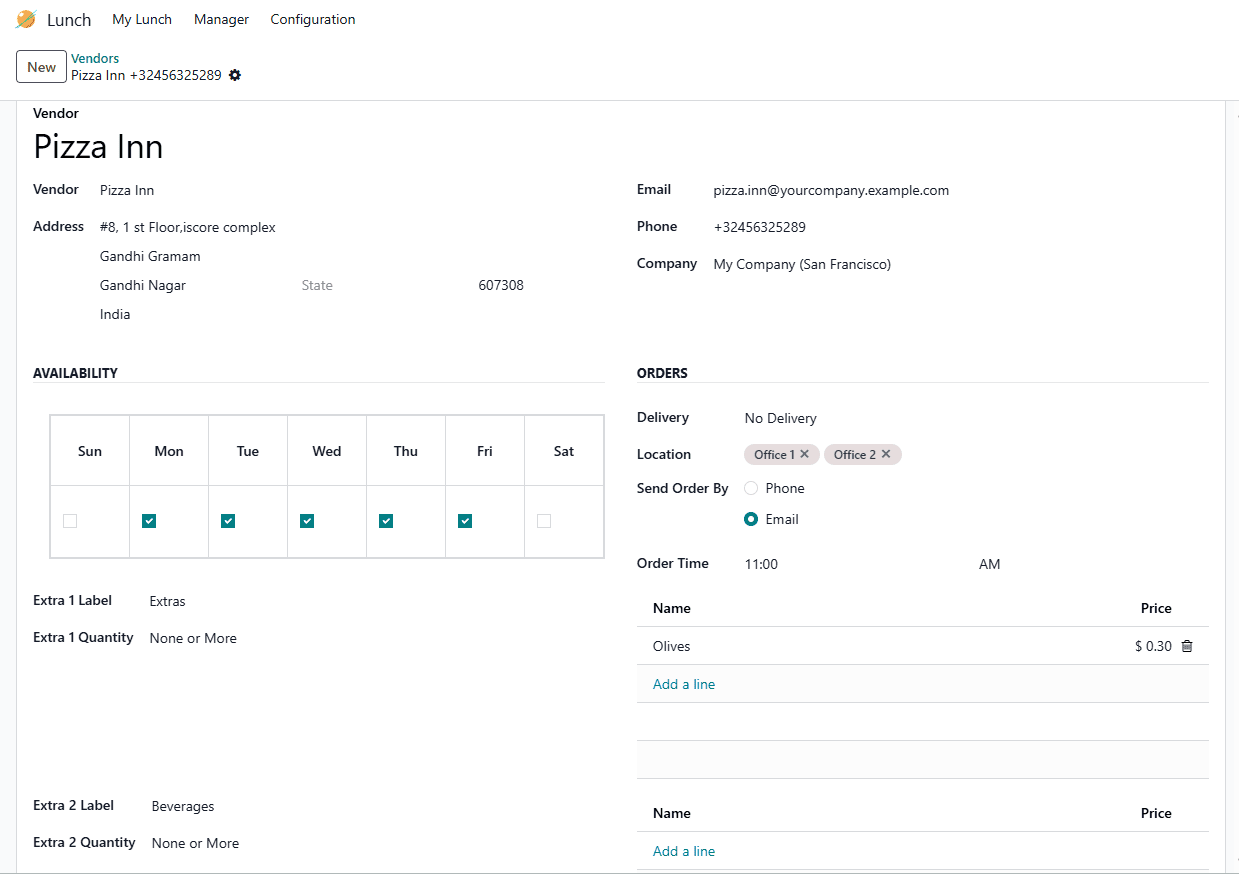Screen dimensions: 1239x874
Task: Select Email for Send Order By
Action: click(751, 519)
